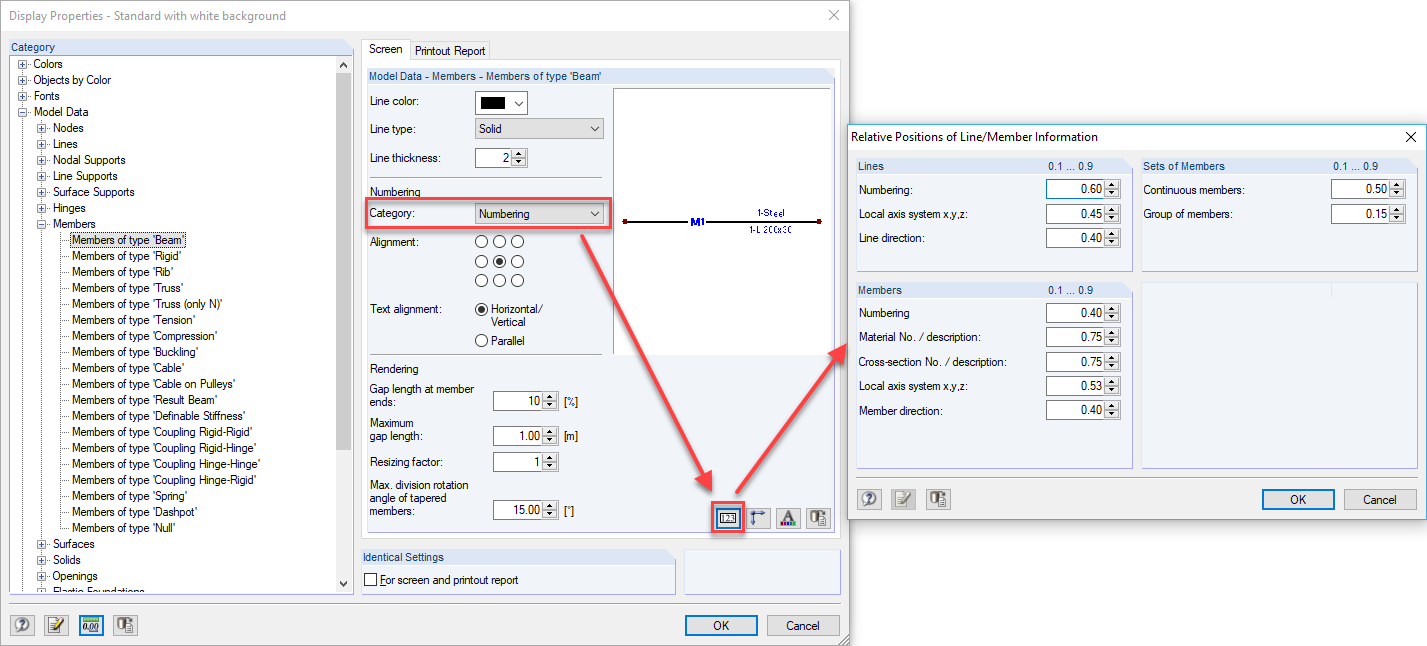Image resolution: width=1427 pixels, height=646 pixels.
Task: Click category tree scrollbar down arrow
Action: tap(344, 582)
